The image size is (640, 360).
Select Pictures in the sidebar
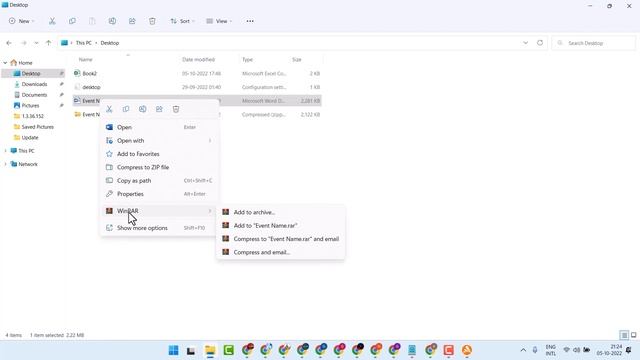tap(30, 105)
